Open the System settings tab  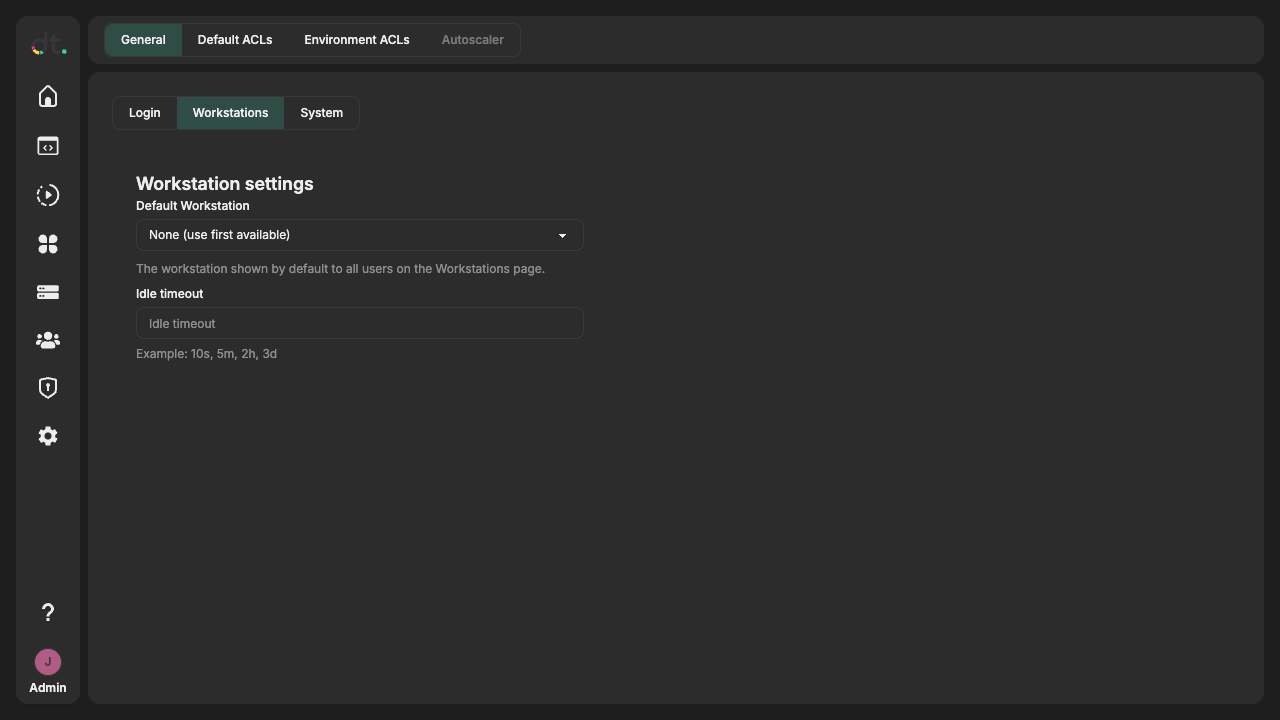[x=320, y=113]
